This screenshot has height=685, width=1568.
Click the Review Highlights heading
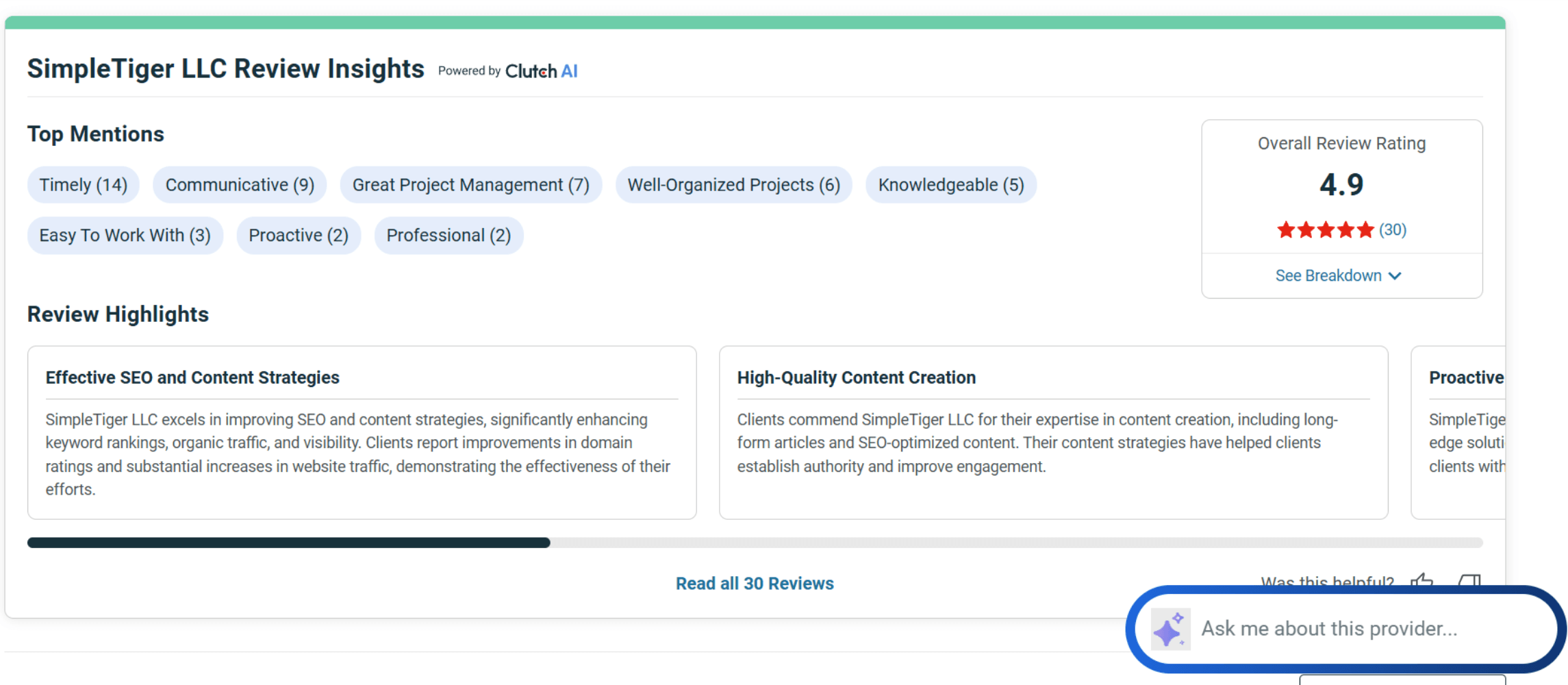pos(118,314)
